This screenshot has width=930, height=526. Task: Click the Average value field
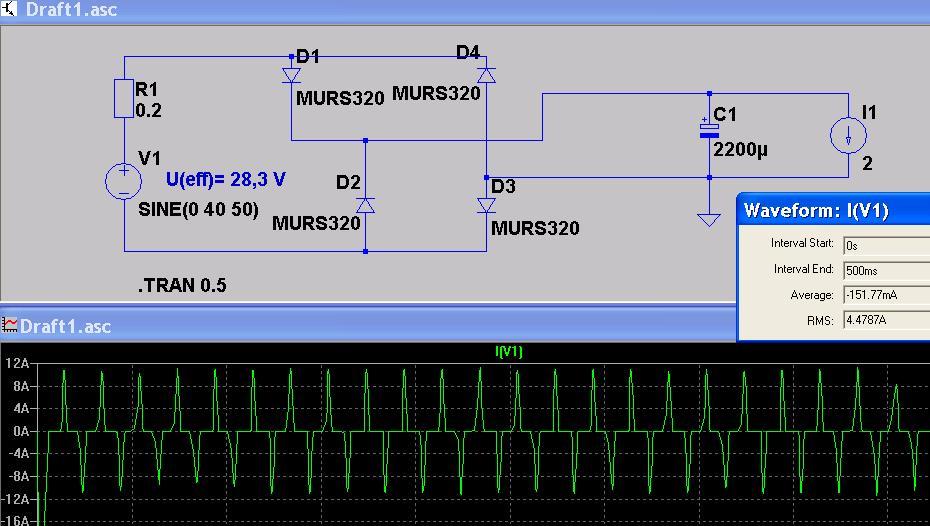(x=887, y=295)
